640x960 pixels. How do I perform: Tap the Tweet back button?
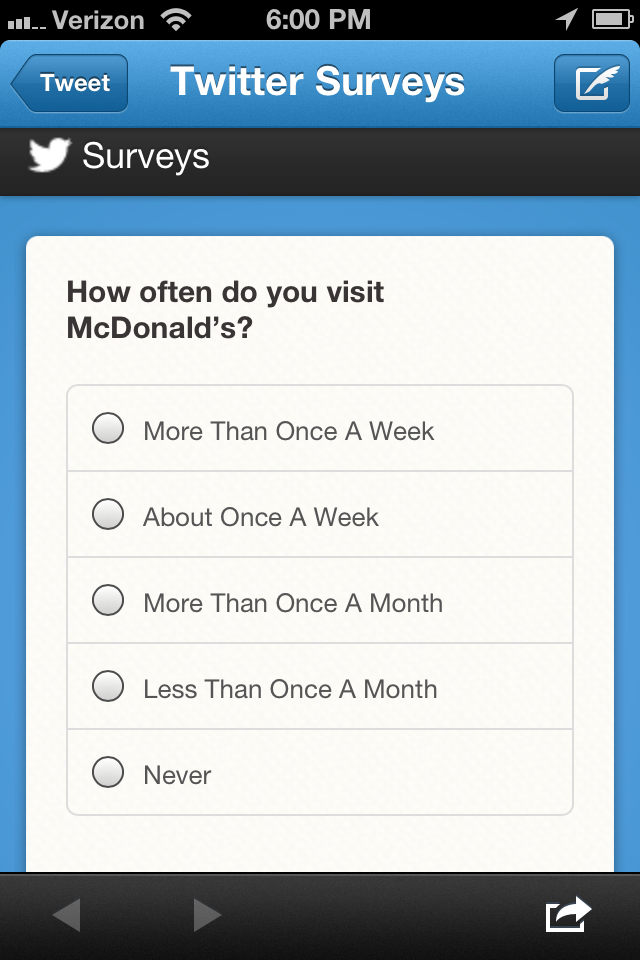click(x=68, y=83)
